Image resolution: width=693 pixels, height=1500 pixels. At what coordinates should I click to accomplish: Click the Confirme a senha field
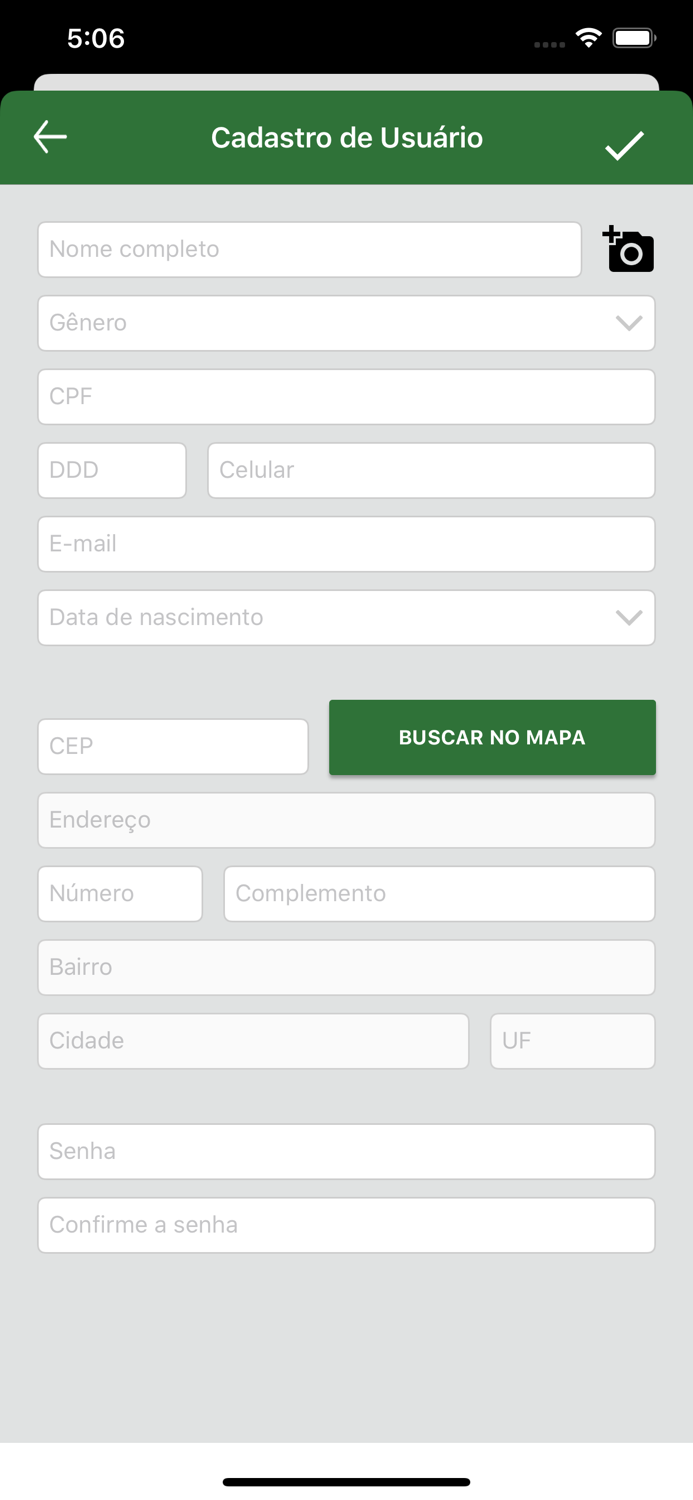(x=346, y=1225)
